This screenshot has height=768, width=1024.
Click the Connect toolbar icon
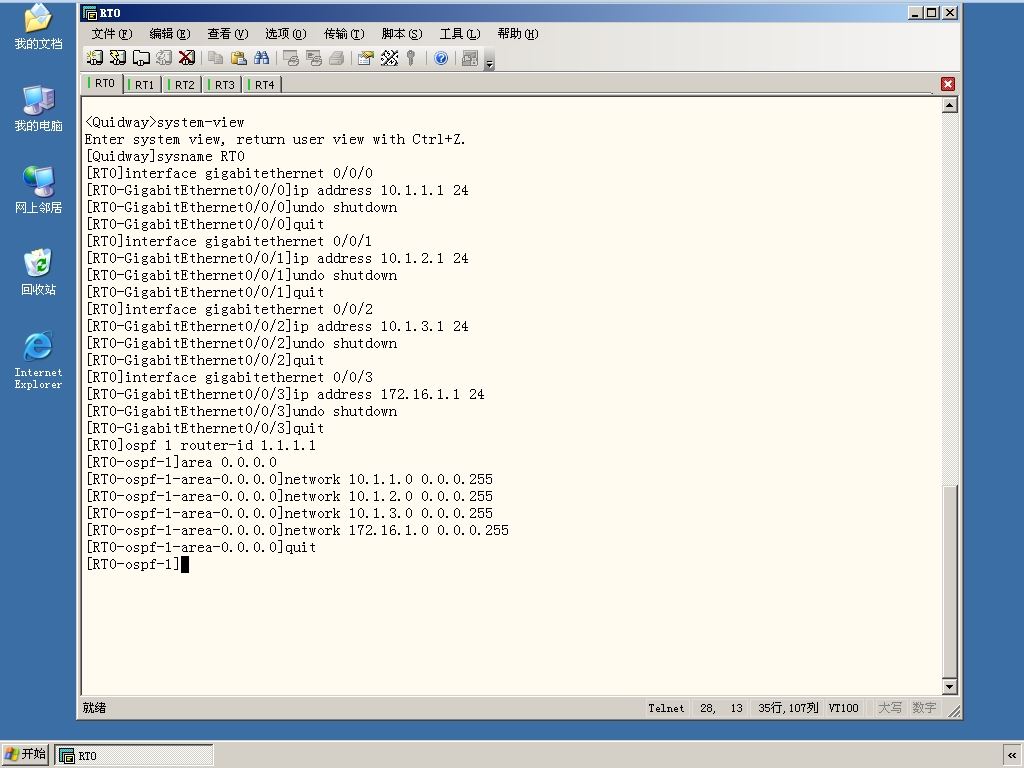[x=95, y=58]
